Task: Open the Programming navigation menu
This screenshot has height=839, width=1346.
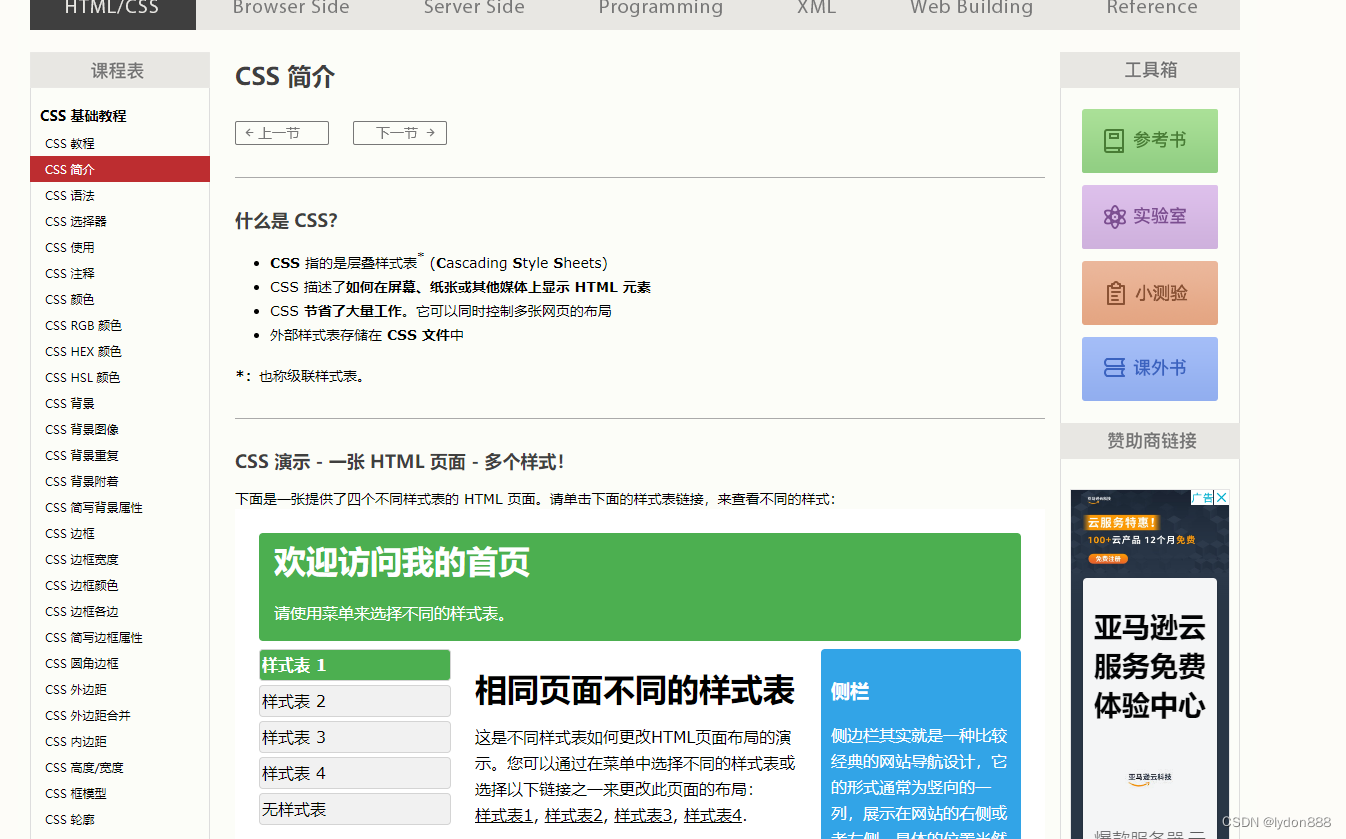Action: click(660, 8)
